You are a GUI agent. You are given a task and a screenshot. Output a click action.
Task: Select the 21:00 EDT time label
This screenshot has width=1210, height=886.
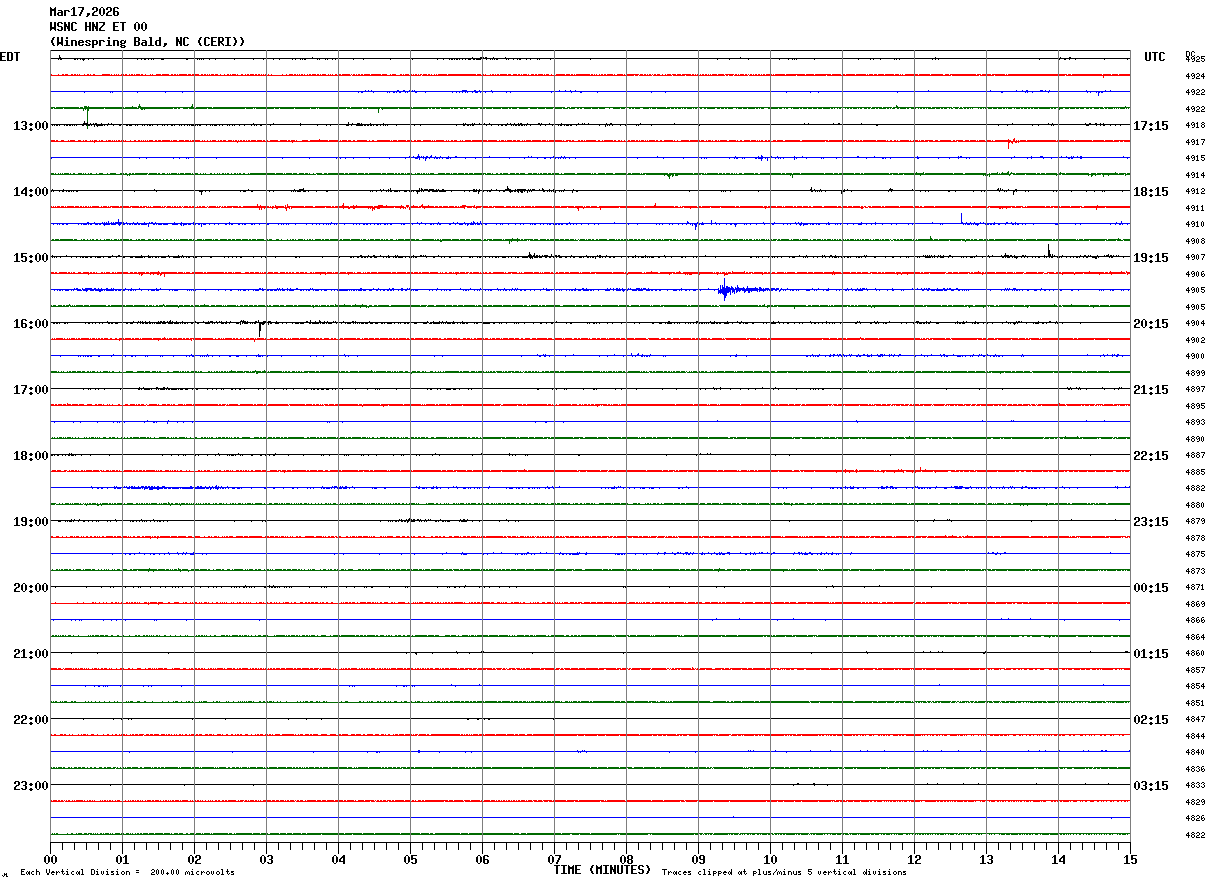(x=30, y=654)
